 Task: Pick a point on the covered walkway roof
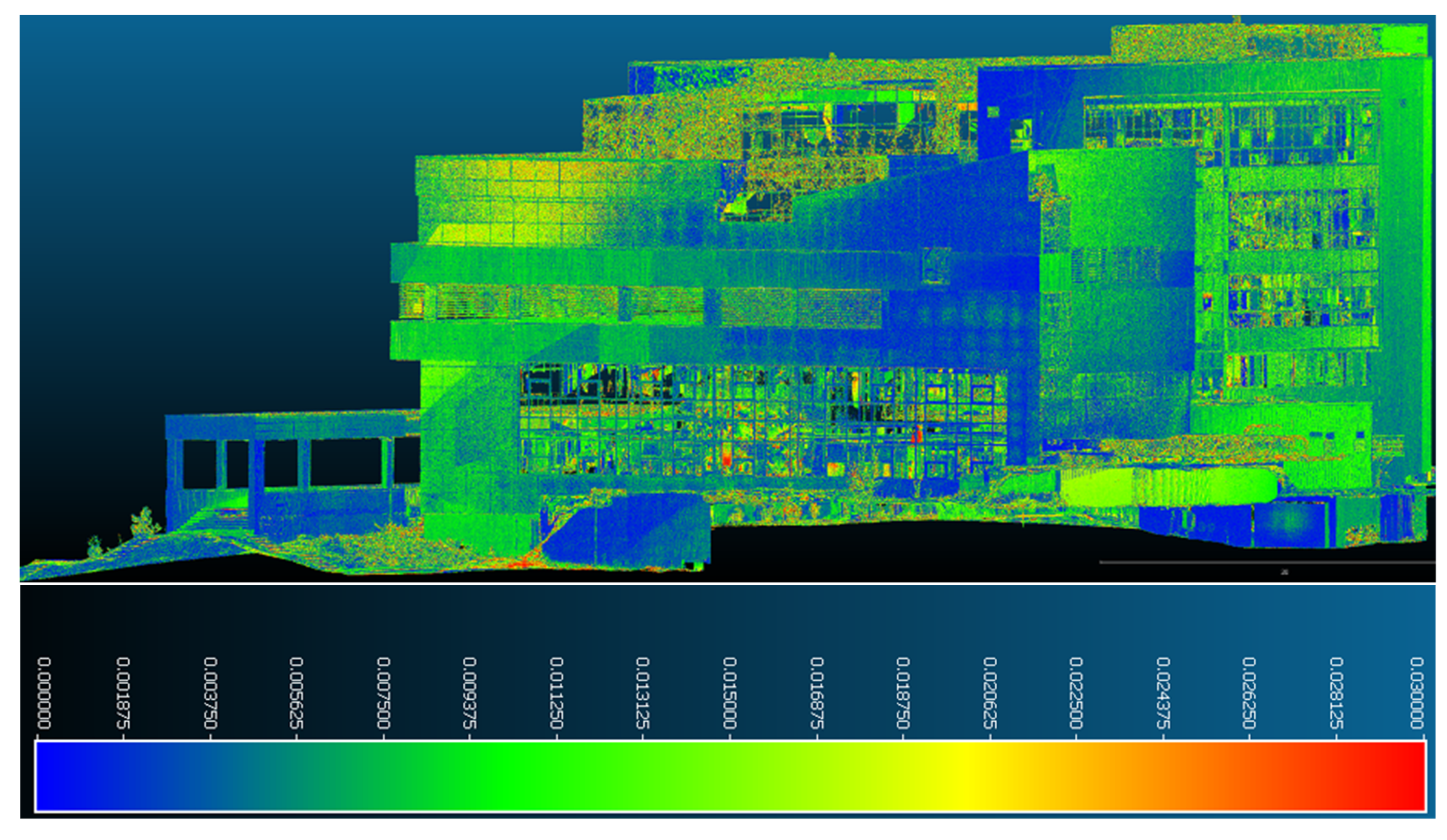tap(287, 426)
